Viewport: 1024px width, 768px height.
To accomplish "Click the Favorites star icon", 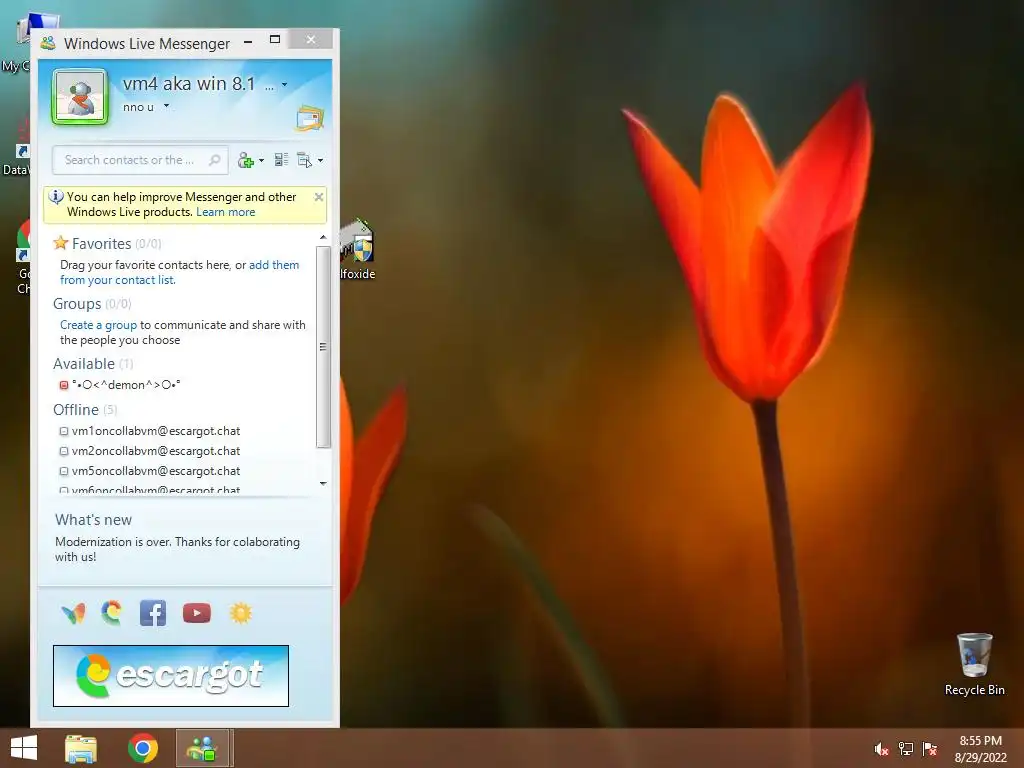I will pos(61,243).
